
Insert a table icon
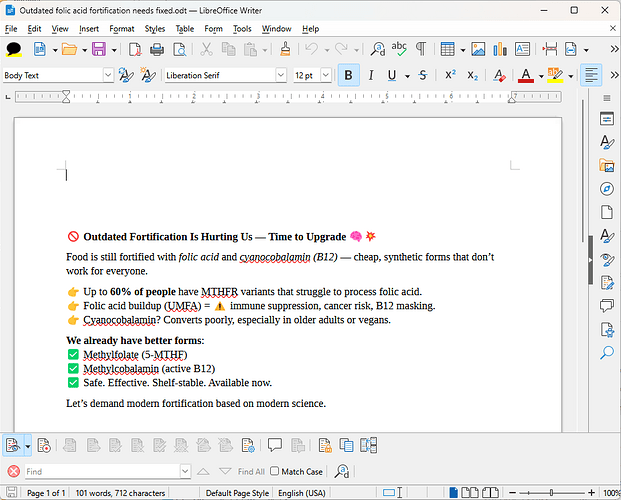pos(448,50)
